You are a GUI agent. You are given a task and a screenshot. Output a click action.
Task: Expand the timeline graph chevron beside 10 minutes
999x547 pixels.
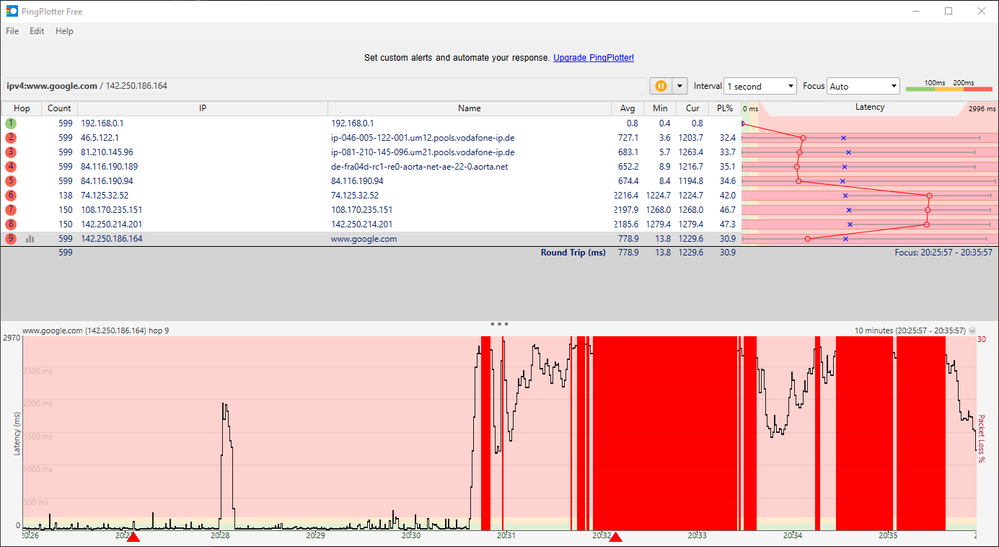(x=972, y=331)
